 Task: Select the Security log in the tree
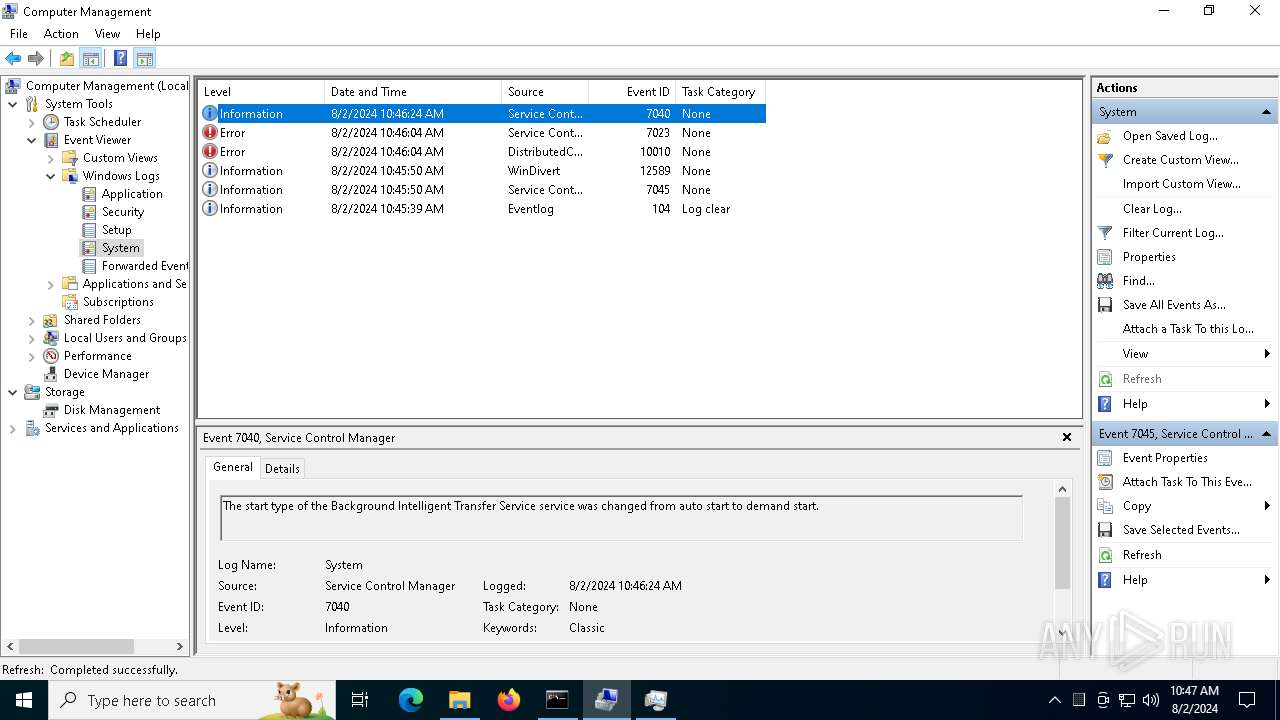[123, 212]
